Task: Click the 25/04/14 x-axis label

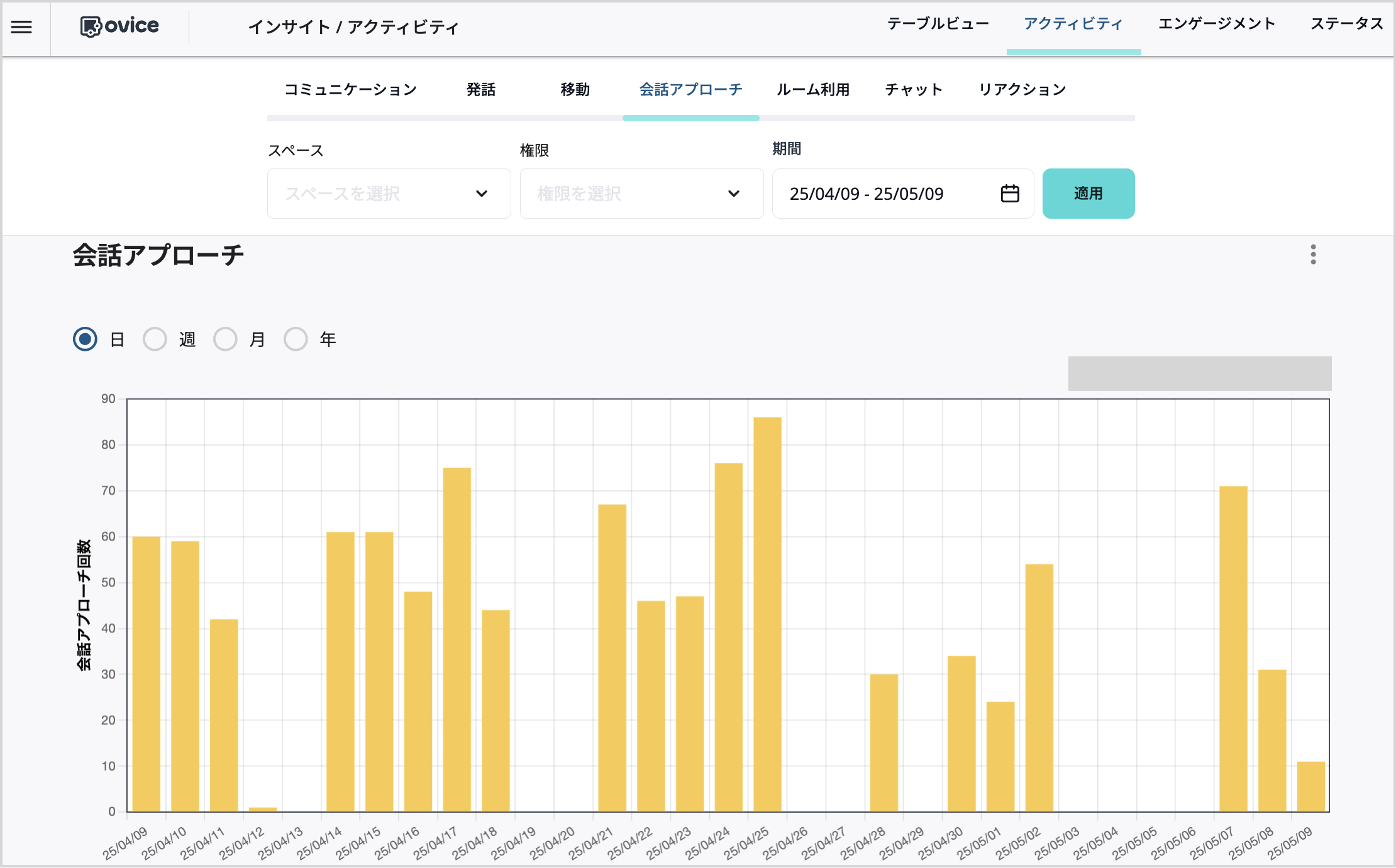Action: click(319, 843)
